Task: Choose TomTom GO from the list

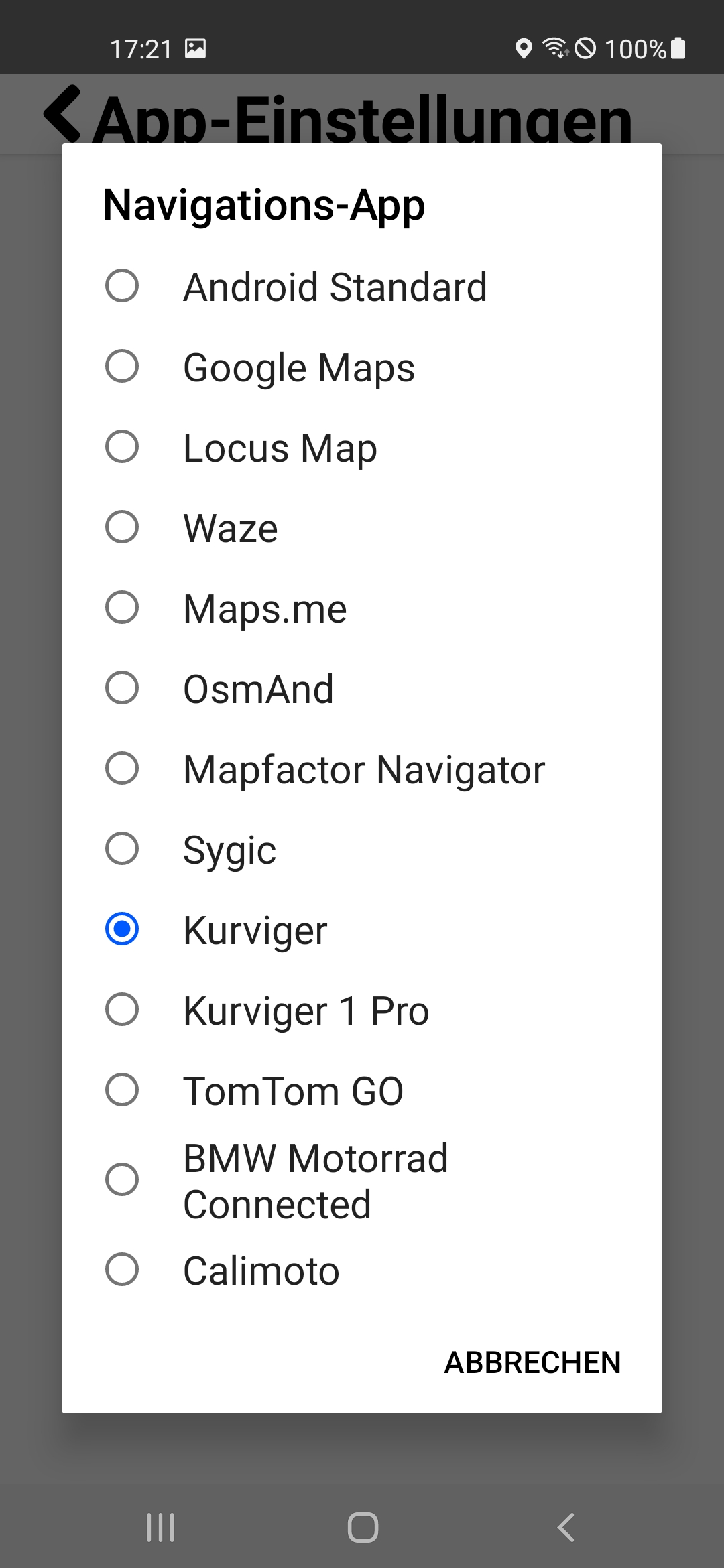Action: click(122, 1090)
